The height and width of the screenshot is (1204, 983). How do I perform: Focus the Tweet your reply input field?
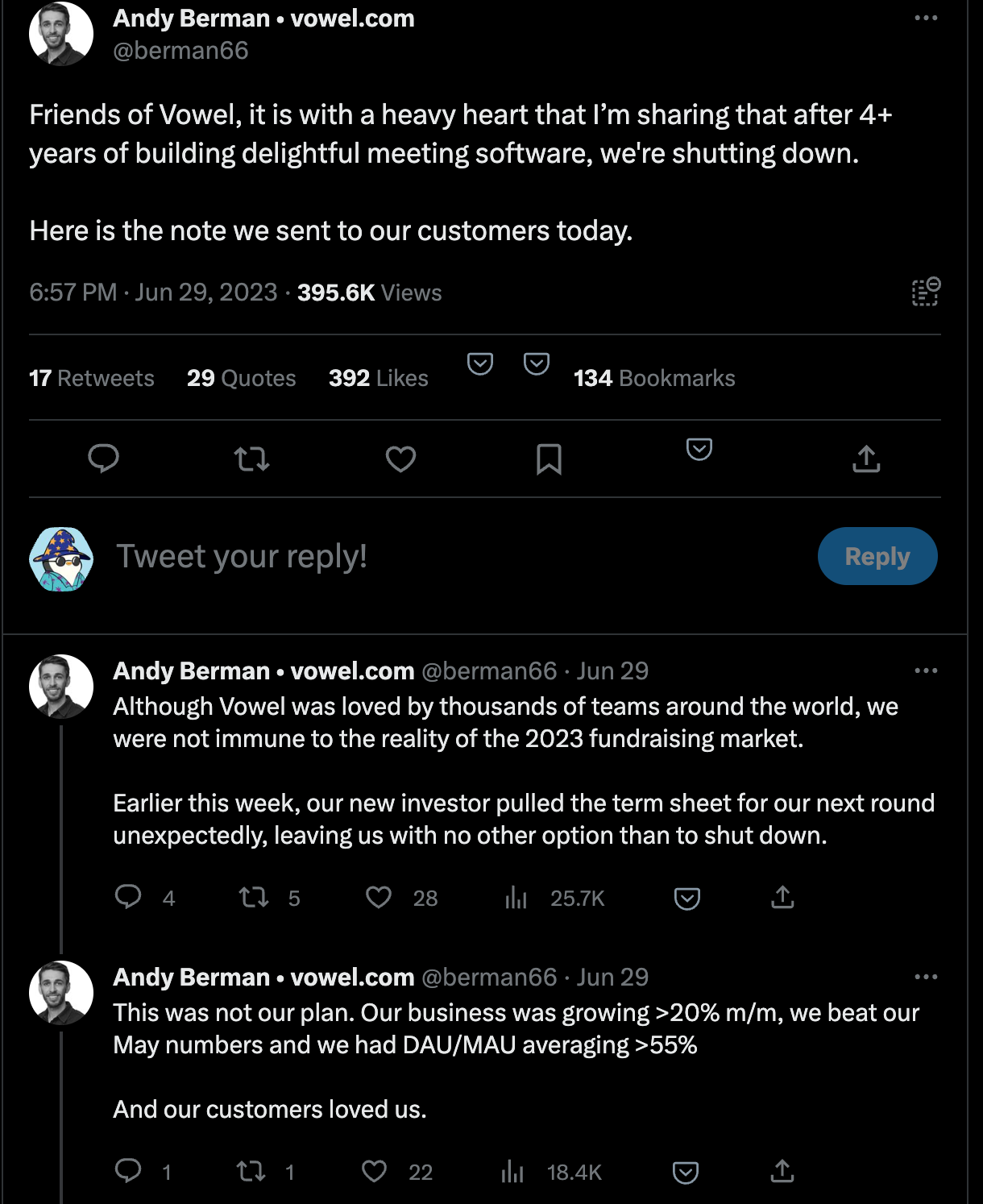[459, 556]
